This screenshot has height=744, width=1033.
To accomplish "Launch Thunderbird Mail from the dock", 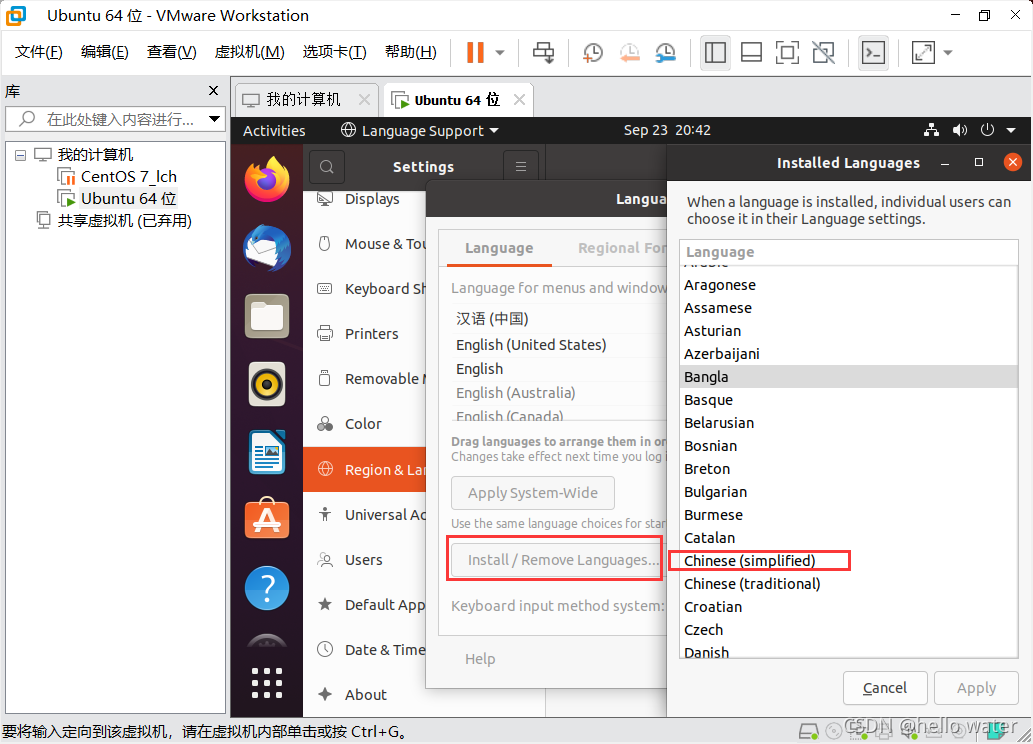I will pos(267,248).
